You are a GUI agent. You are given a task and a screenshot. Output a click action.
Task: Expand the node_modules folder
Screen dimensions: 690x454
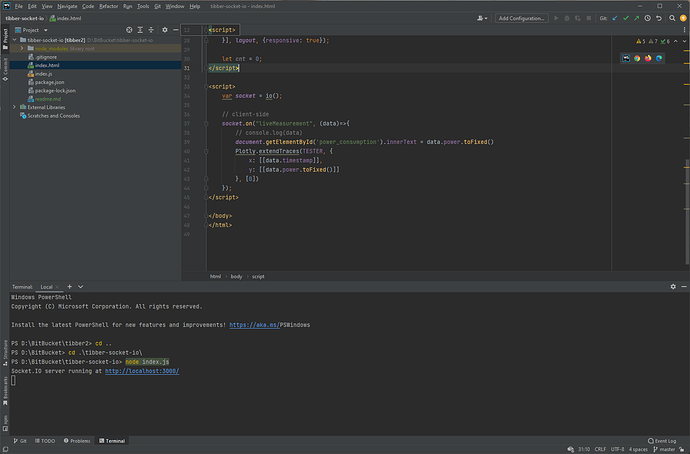click(x=22, y=48)
